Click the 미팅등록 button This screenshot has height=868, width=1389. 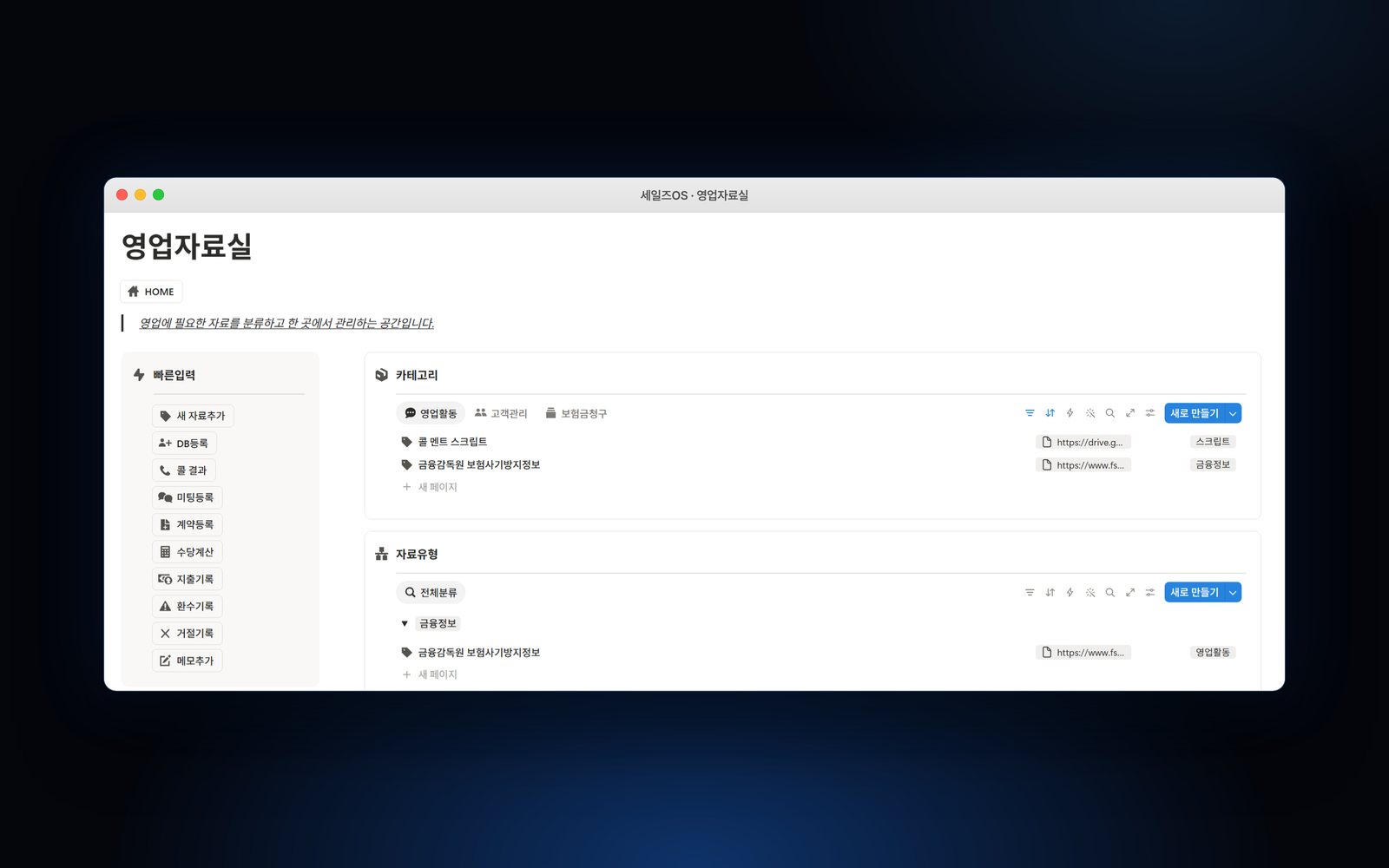tap(188, 497)
